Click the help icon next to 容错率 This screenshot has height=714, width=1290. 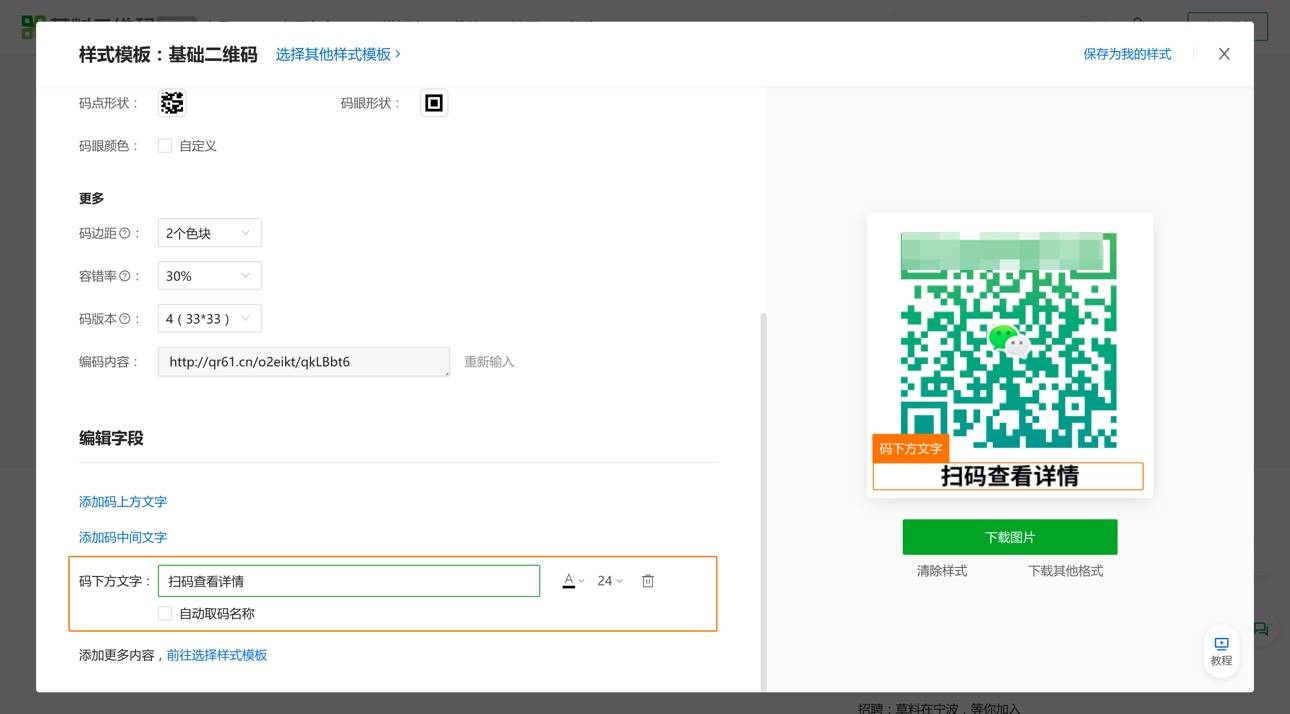tap(125, 276)
